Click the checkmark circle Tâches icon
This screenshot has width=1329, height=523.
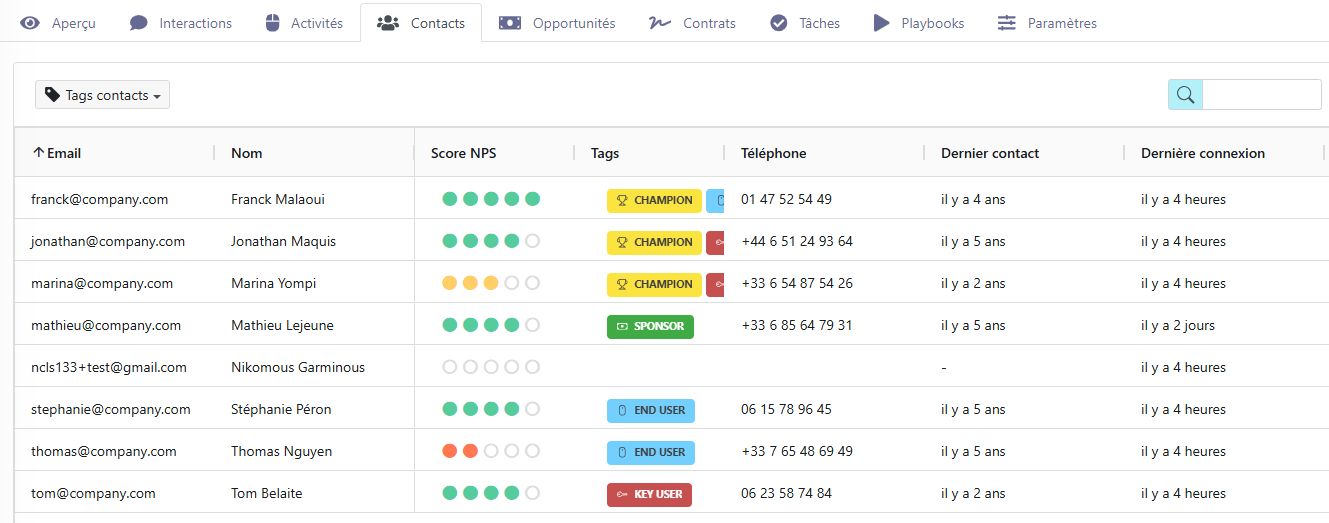[x=779, y=23]
